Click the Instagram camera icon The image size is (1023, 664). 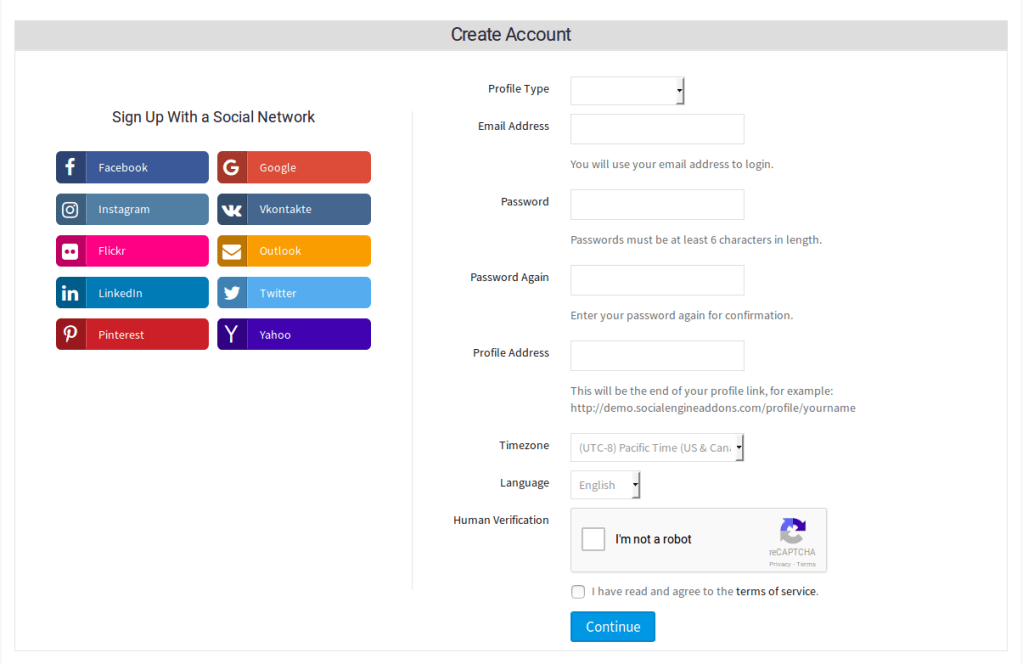tap(70, 210)
